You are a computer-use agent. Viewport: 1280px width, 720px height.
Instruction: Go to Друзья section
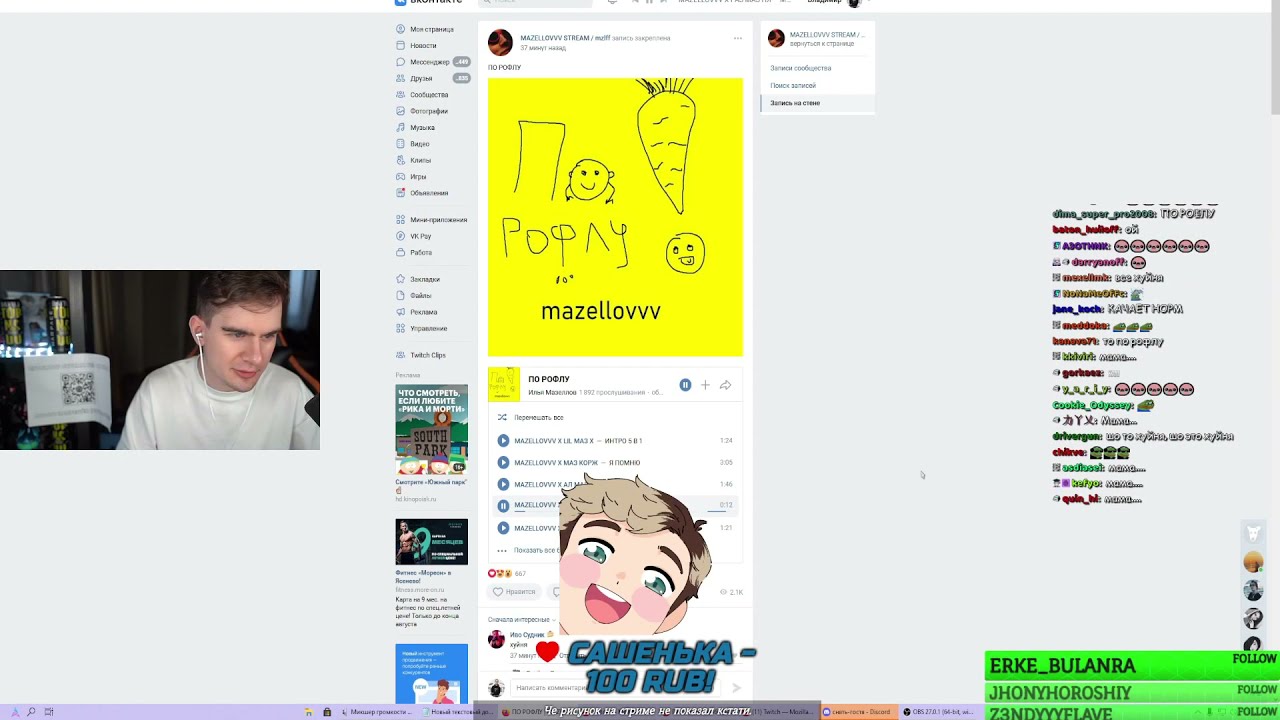[421, 78]
